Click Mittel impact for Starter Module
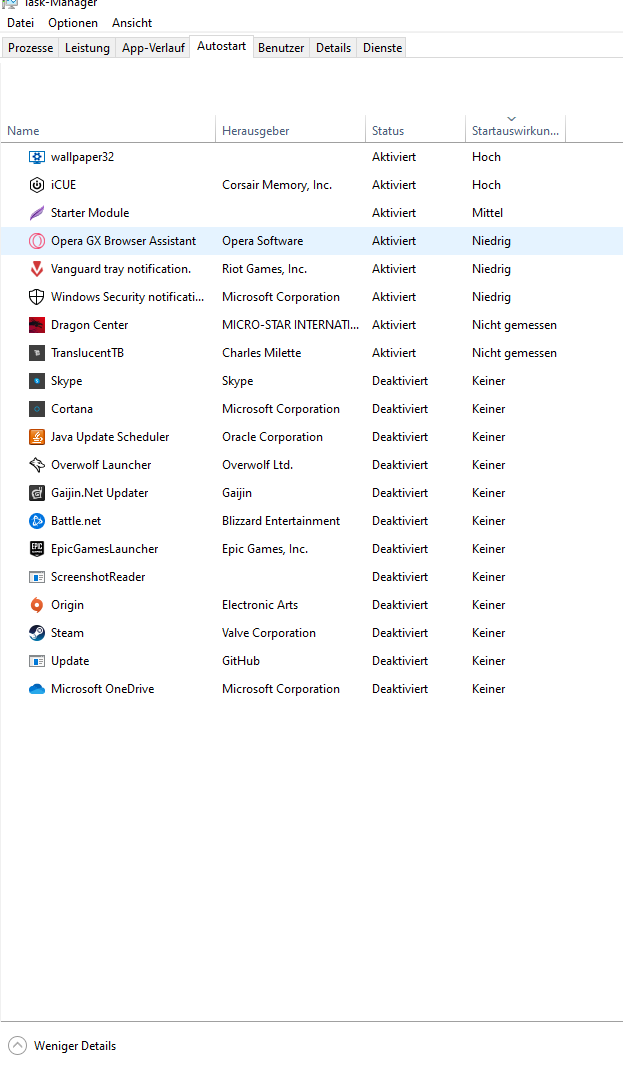The image size is (623, 1070). pyautogui.click(x=487, y=213)
